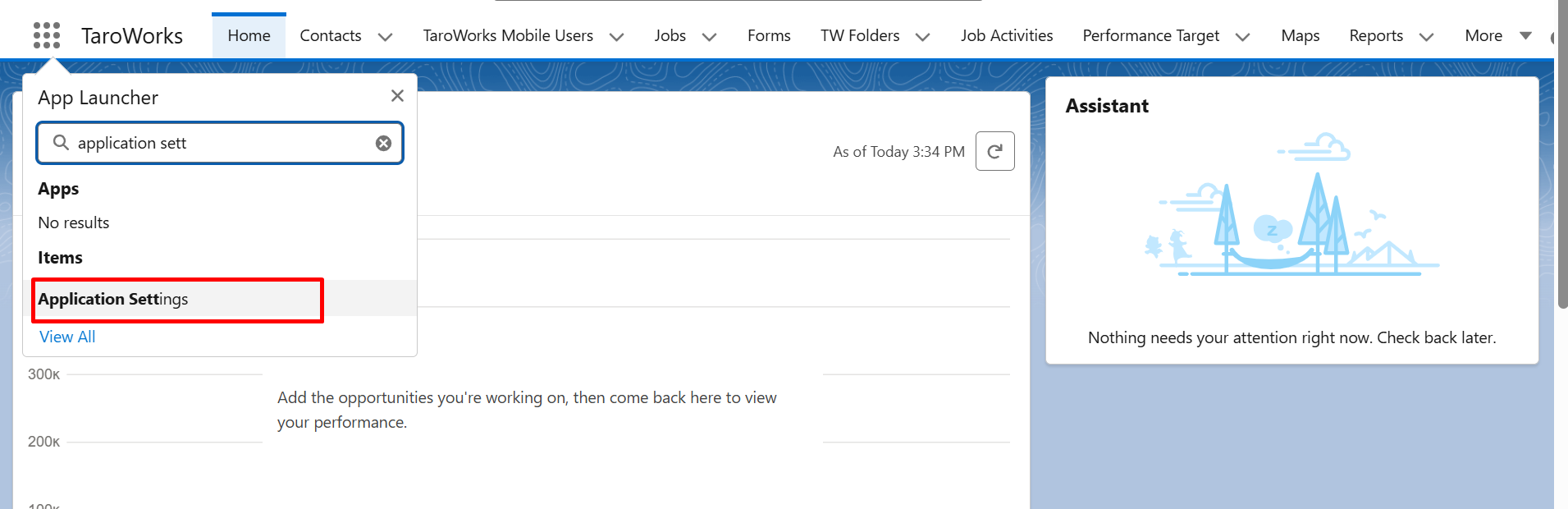Click the TaroWorks app name

click(132, 35)
